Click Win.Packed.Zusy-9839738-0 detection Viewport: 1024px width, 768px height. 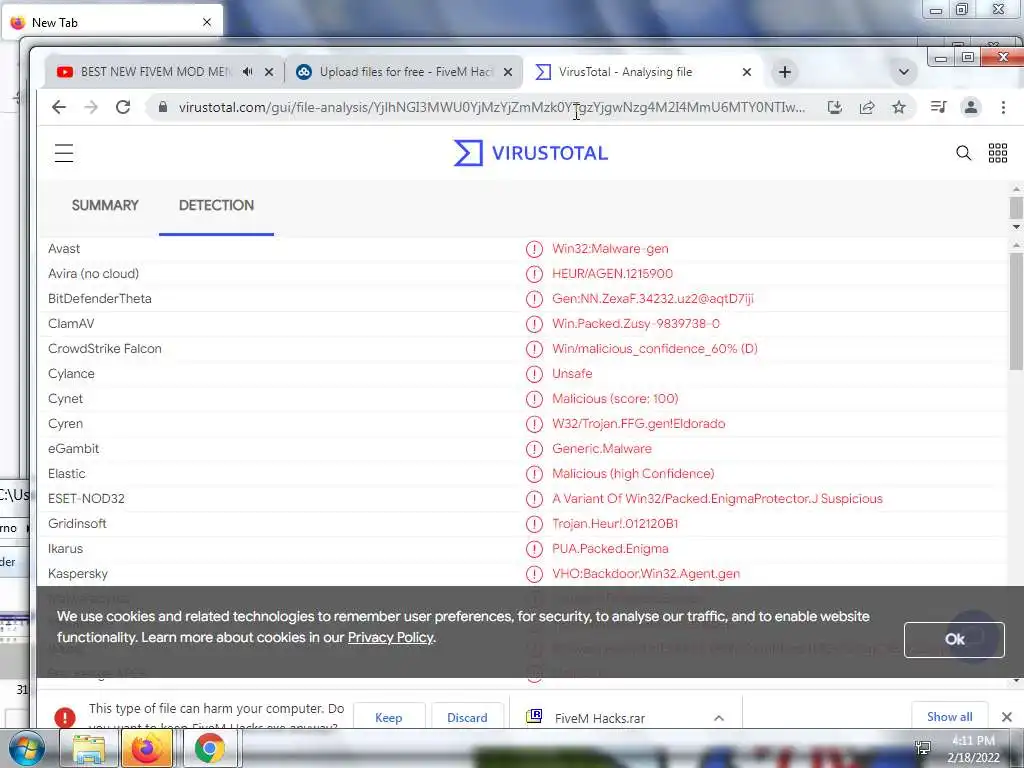(635, 324)
